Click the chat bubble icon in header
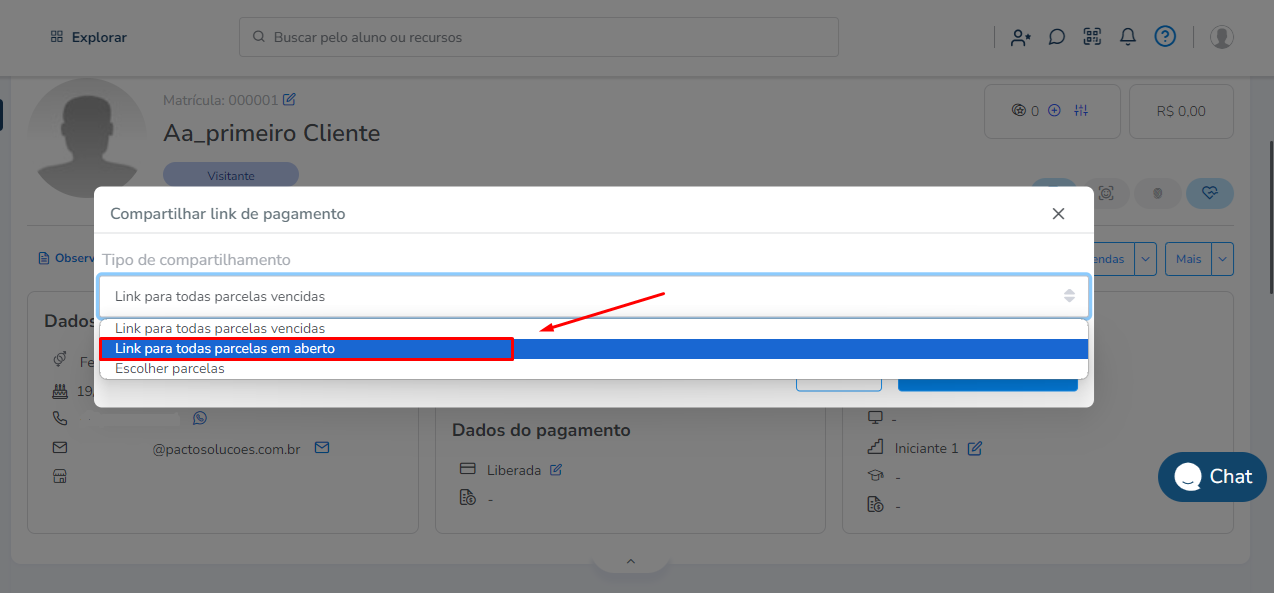The height and width of the screenshot is (593, 1274). pos(1056,37)
